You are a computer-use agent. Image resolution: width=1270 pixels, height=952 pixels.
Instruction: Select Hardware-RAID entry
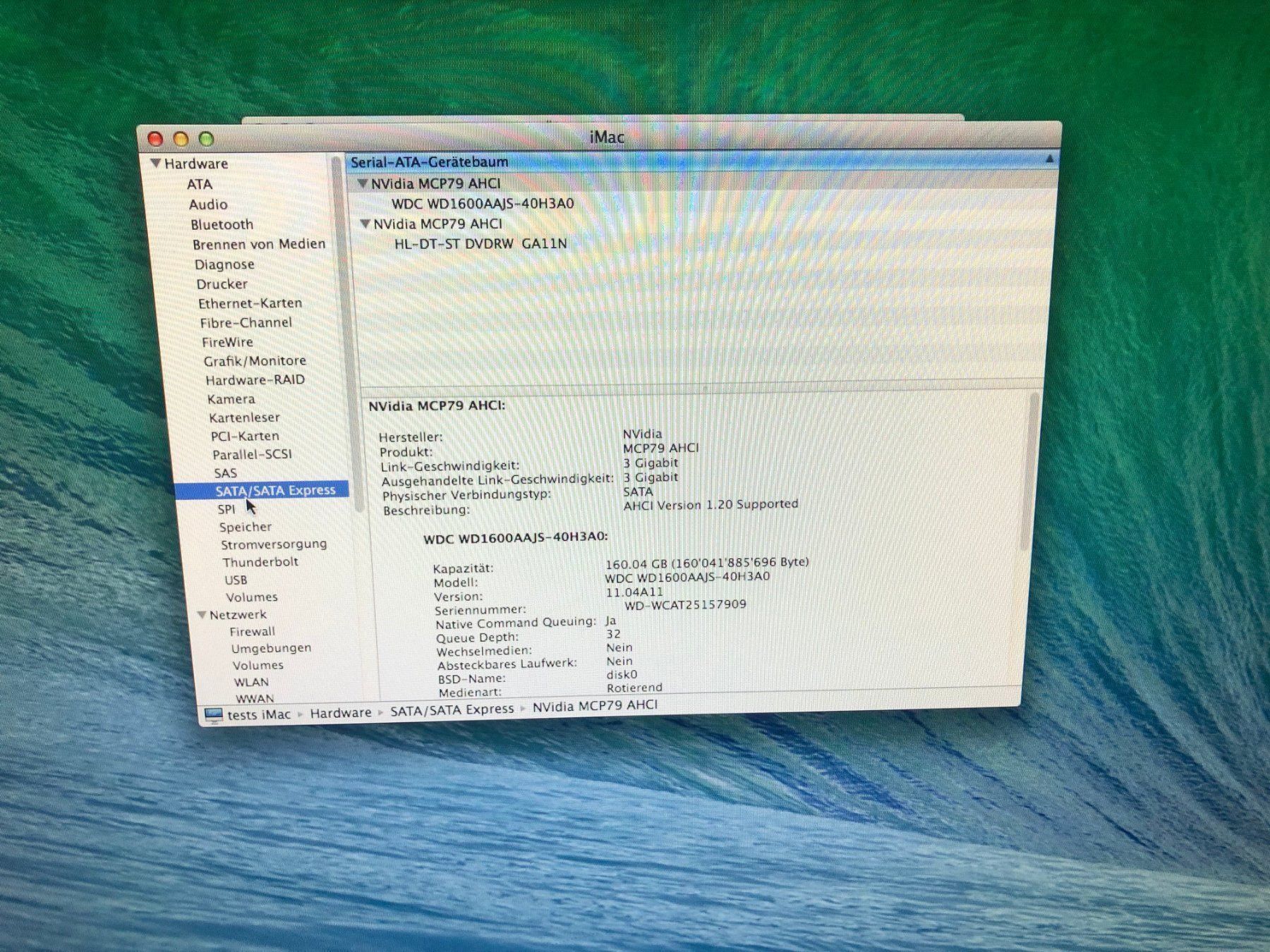[255, 380]
